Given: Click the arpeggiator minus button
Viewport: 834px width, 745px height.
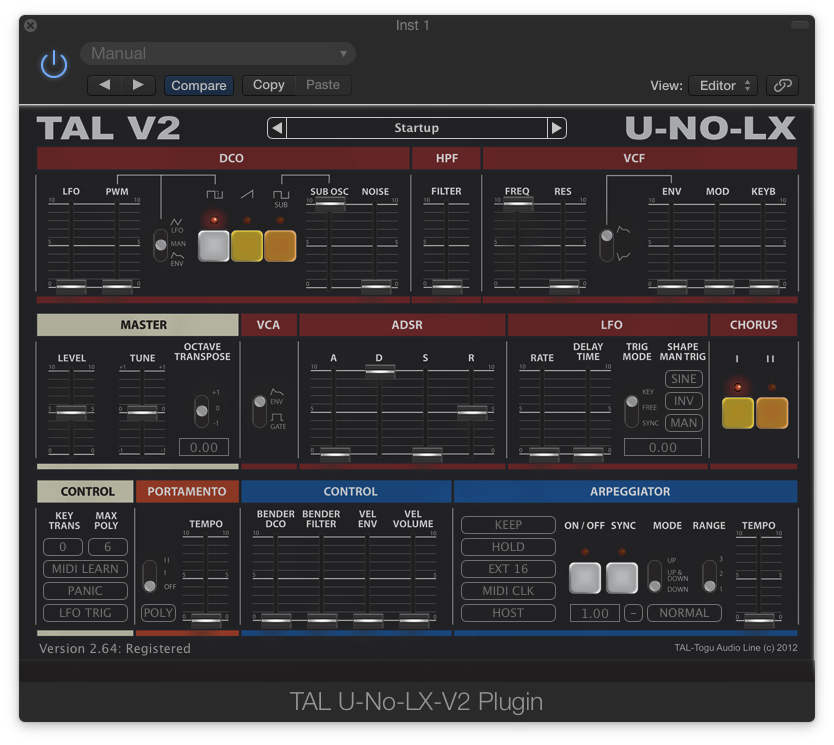Looking at the screenshot, I should tap(633, 613).
